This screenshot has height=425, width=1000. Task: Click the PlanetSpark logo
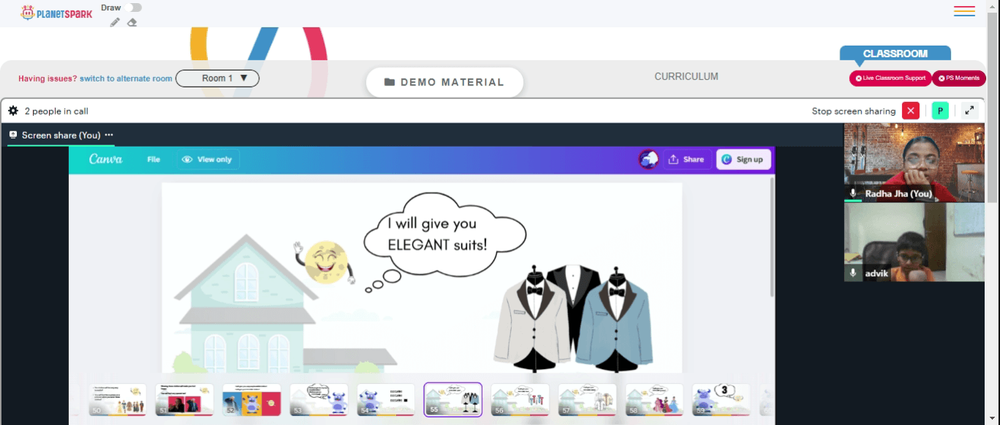[x=57, y=13]
